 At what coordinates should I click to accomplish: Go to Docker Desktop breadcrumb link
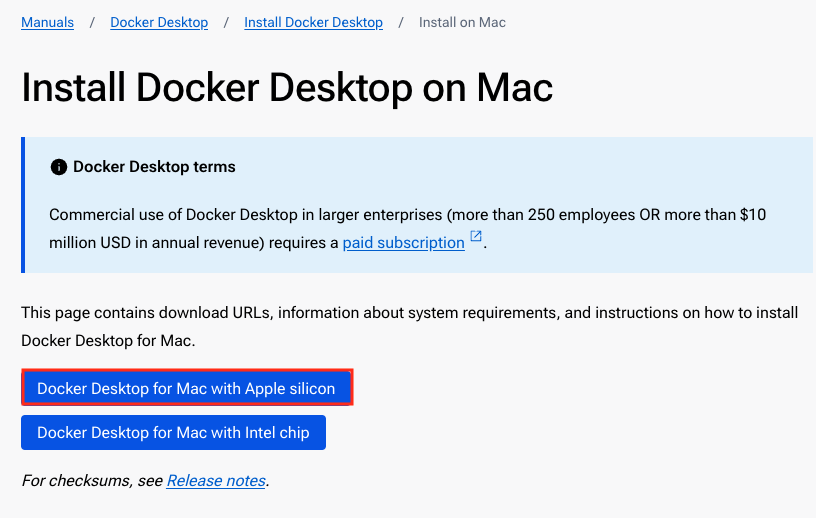159,22
